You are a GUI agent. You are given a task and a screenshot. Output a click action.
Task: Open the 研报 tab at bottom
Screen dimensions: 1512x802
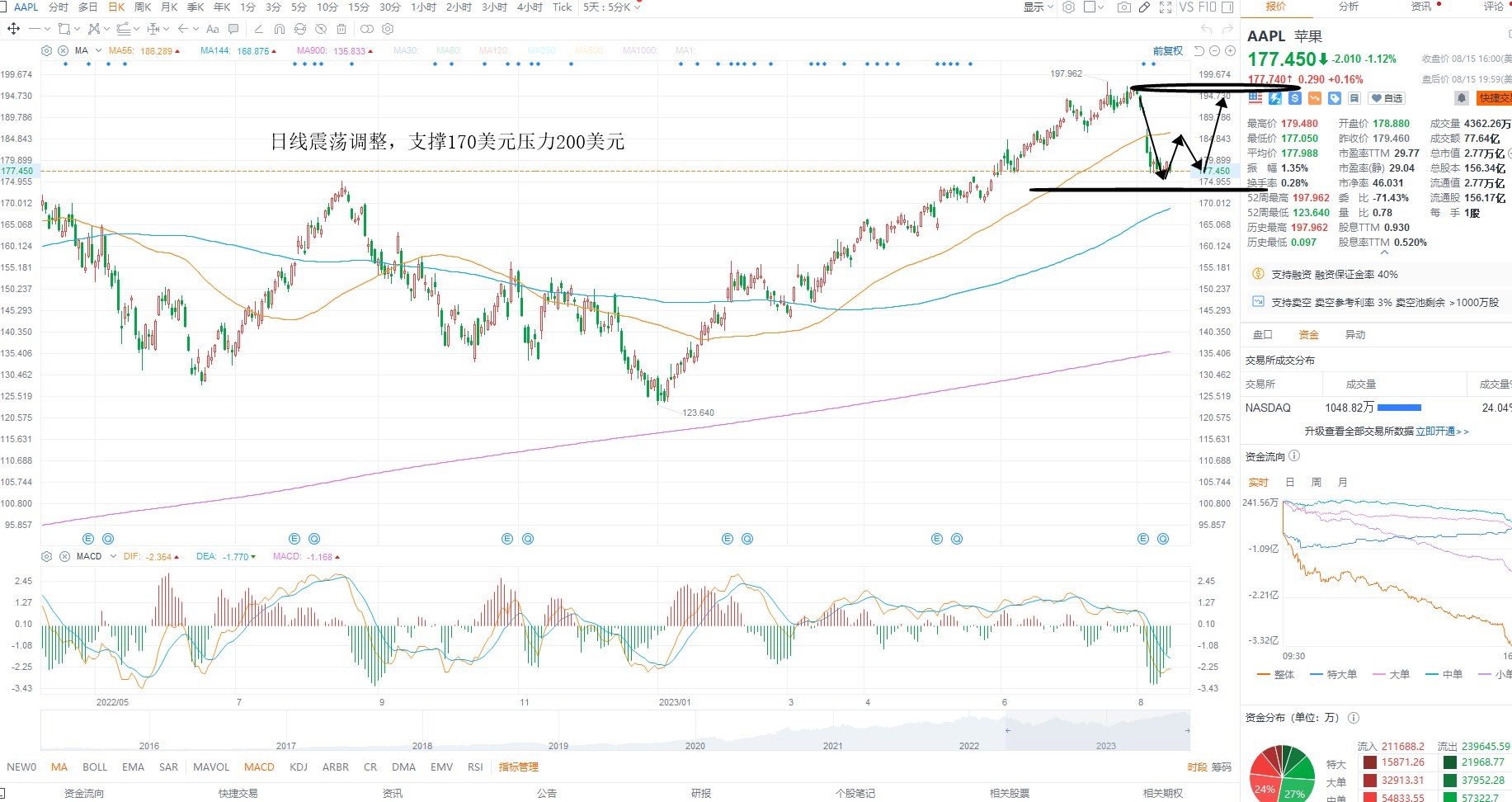pyautogui.click(x=701, y=793)
